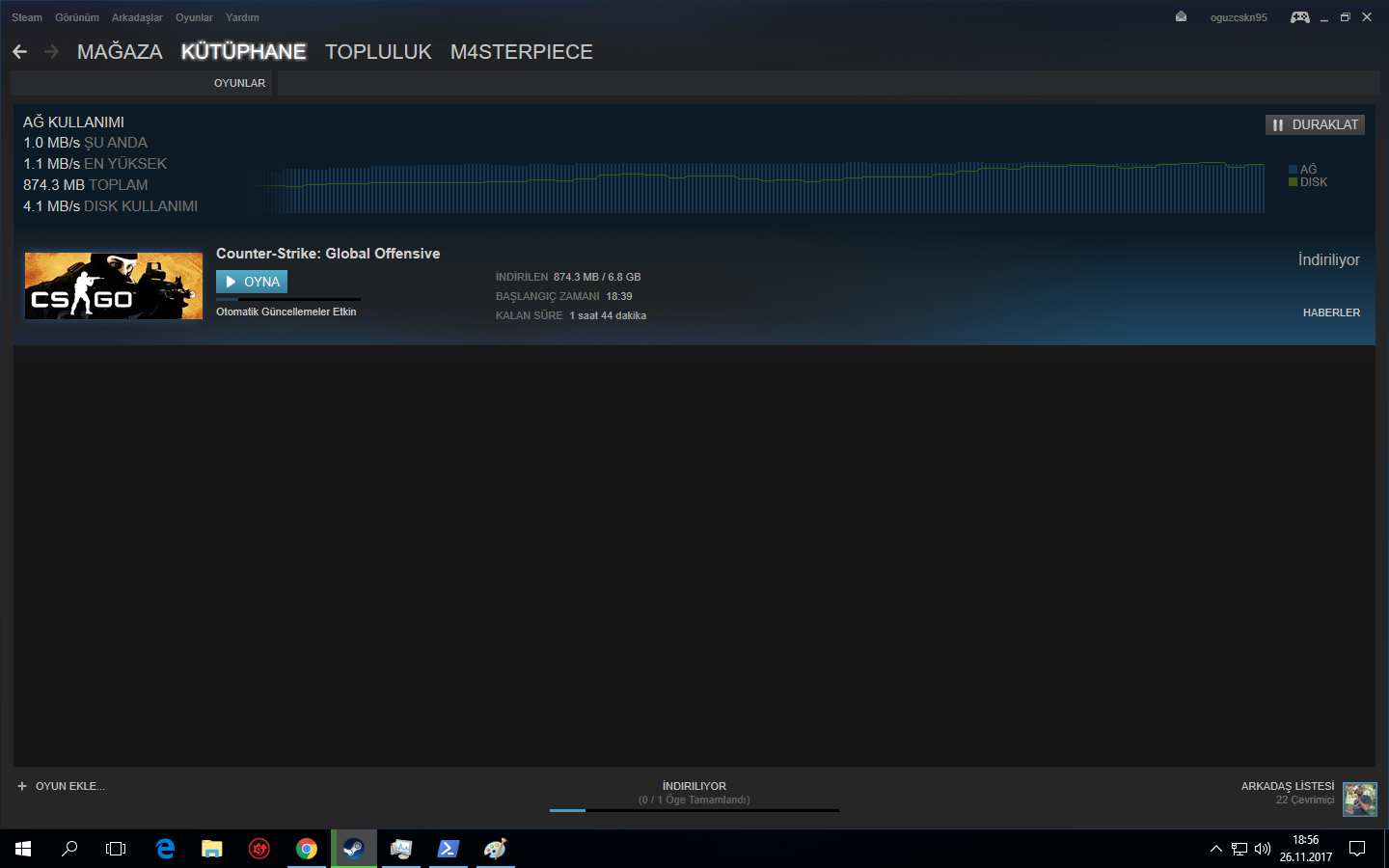Viewport: 1389px width, 868px height.
Task: Click the KALAN SÜRE 1 saat 44 dakika
Action: tap(571, 315)
